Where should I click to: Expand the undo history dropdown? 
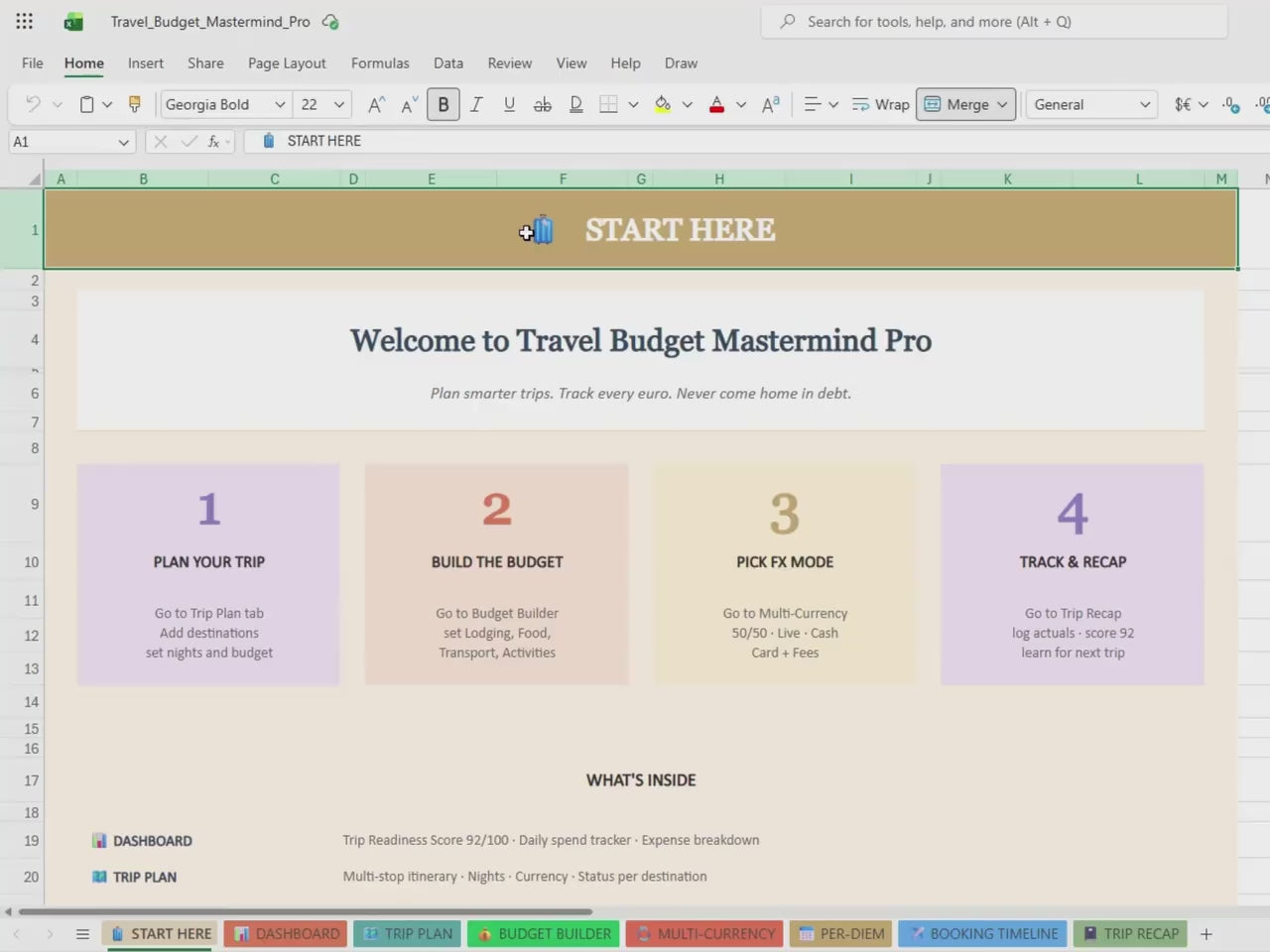coord(58,104)
